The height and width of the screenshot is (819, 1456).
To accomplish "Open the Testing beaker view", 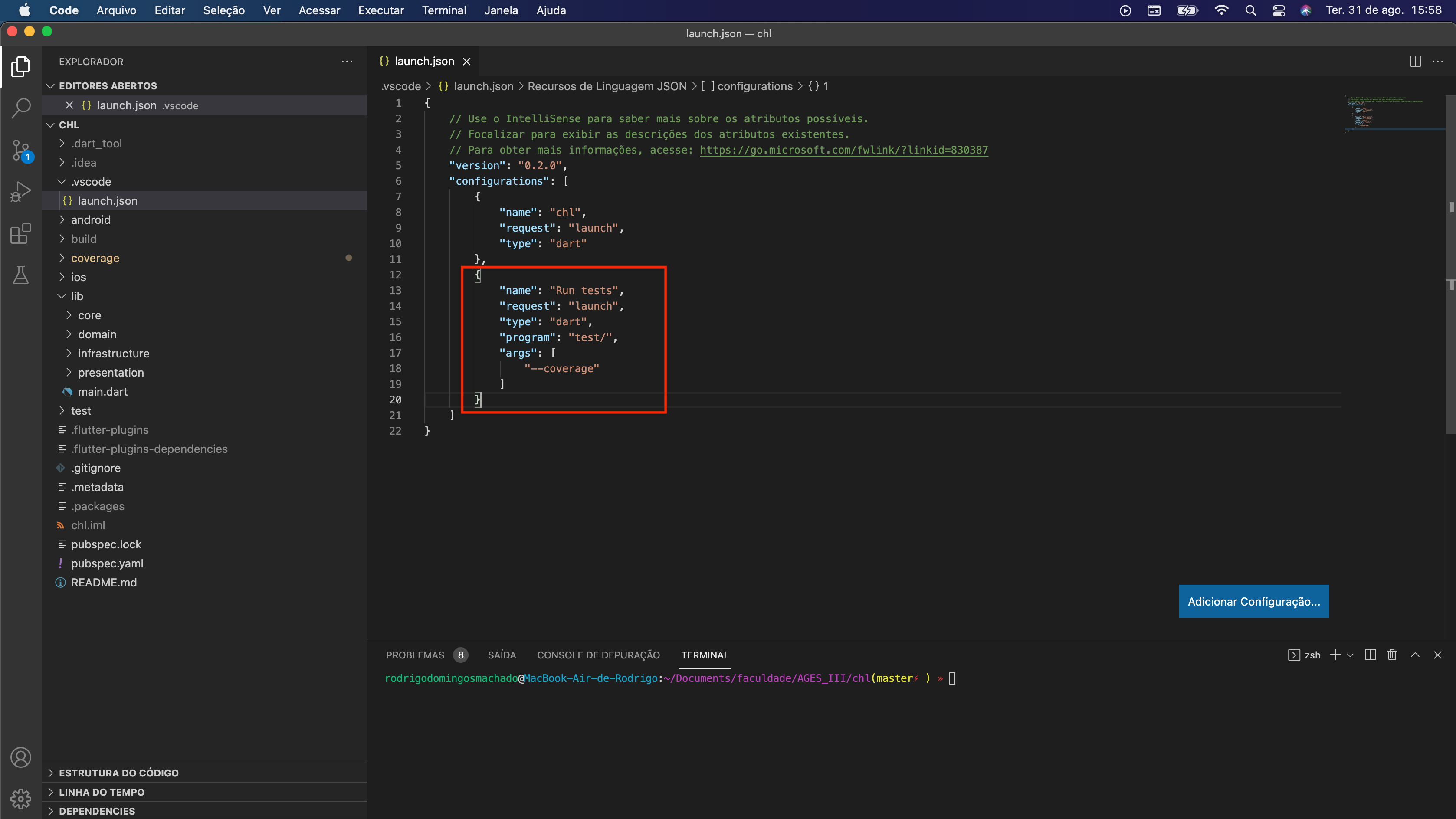I will (20, 275).
